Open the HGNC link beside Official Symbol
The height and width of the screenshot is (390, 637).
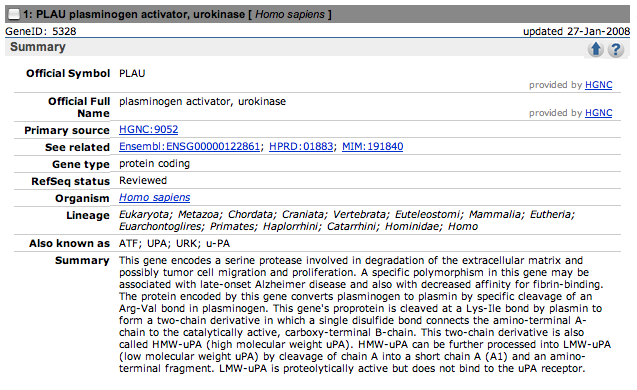(x=598, y=85)
